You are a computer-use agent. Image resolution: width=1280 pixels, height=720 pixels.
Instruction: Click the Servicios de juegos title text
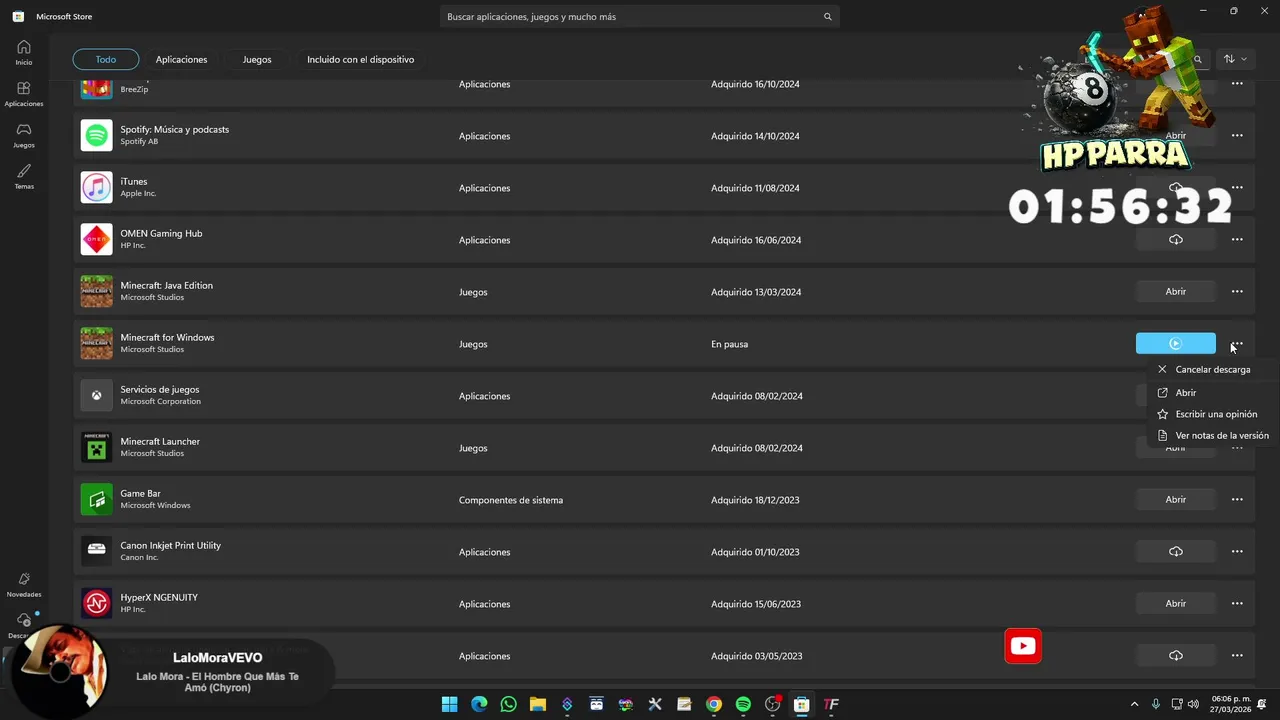tap(160, 390)
